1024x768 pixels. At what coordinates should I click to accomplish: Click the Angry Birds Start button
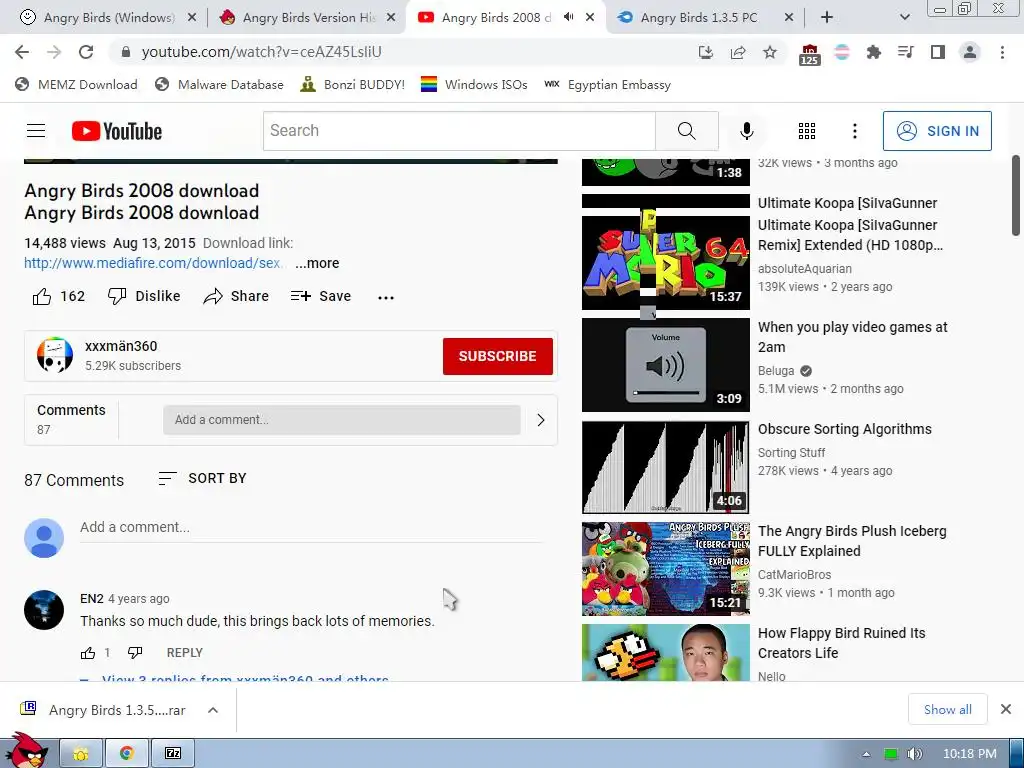click(x=25, y=750)
